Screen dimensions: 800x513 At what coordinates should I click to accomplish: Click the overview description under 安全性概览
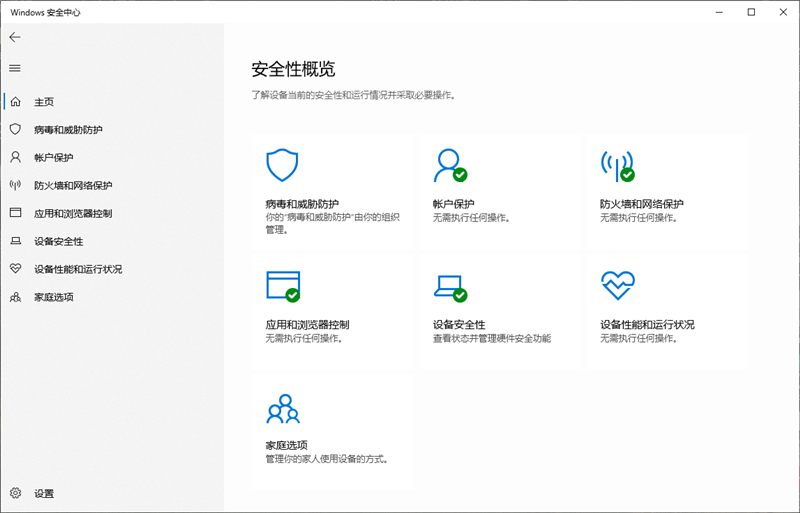pos(354,95)
